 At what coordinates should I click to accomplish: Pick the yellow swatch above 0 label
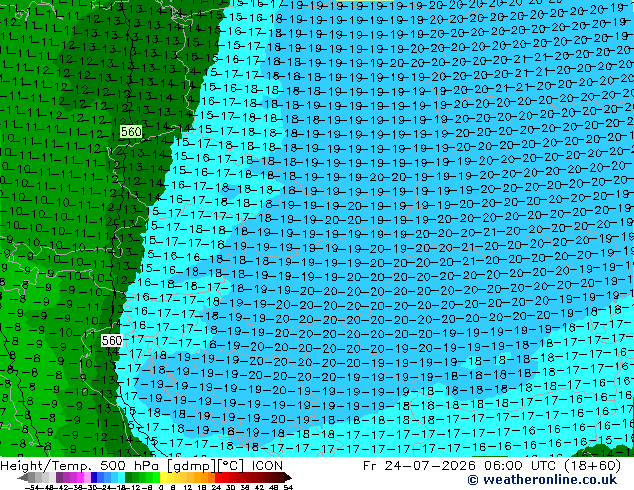click(x=163, y=477)
